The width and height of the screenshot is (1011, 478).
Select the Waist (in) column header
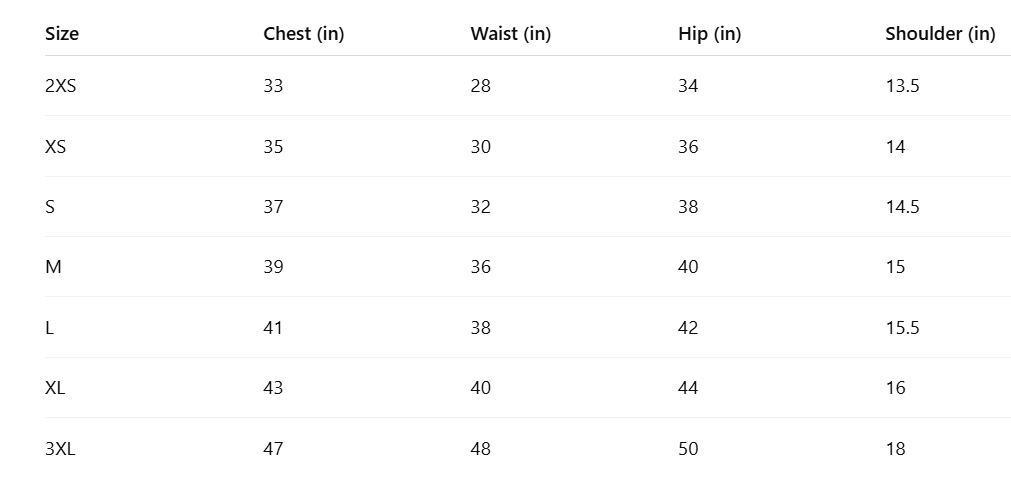[x=510, y=34]
